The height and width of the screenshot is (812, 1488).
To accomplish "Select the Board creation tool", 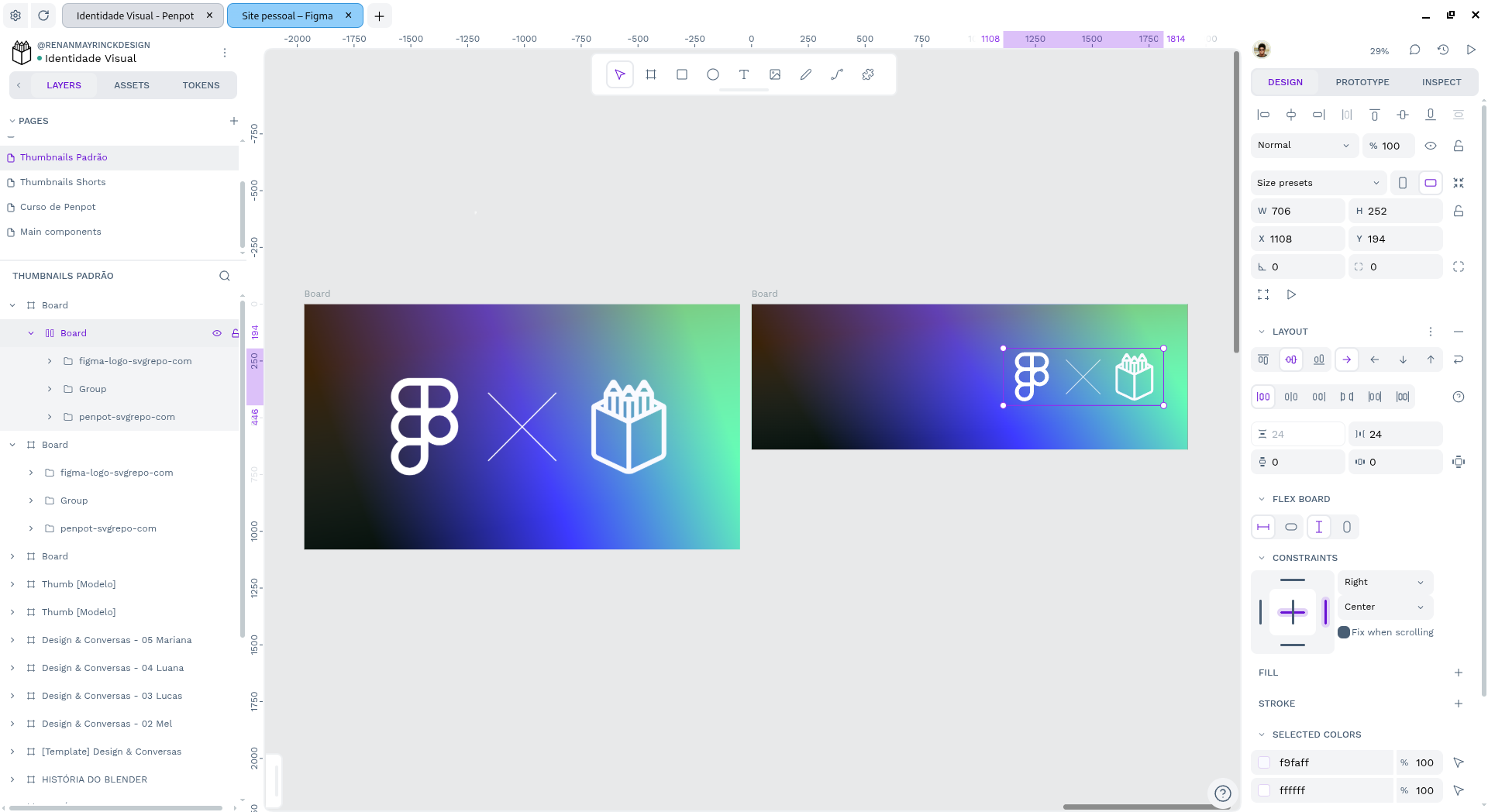I will tap(651, 74).
